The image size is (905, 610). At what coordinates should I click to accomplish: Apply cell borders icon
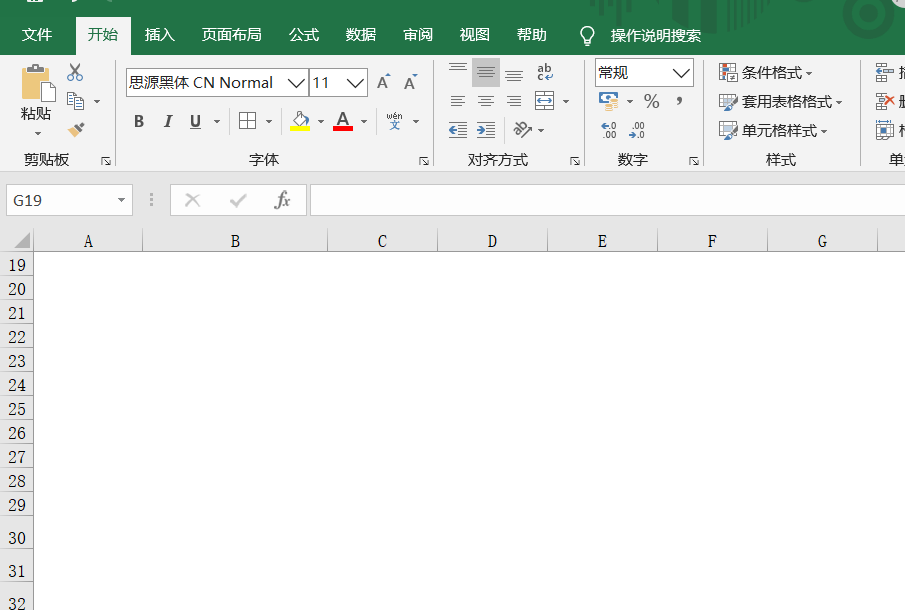[x=248, y=121]
